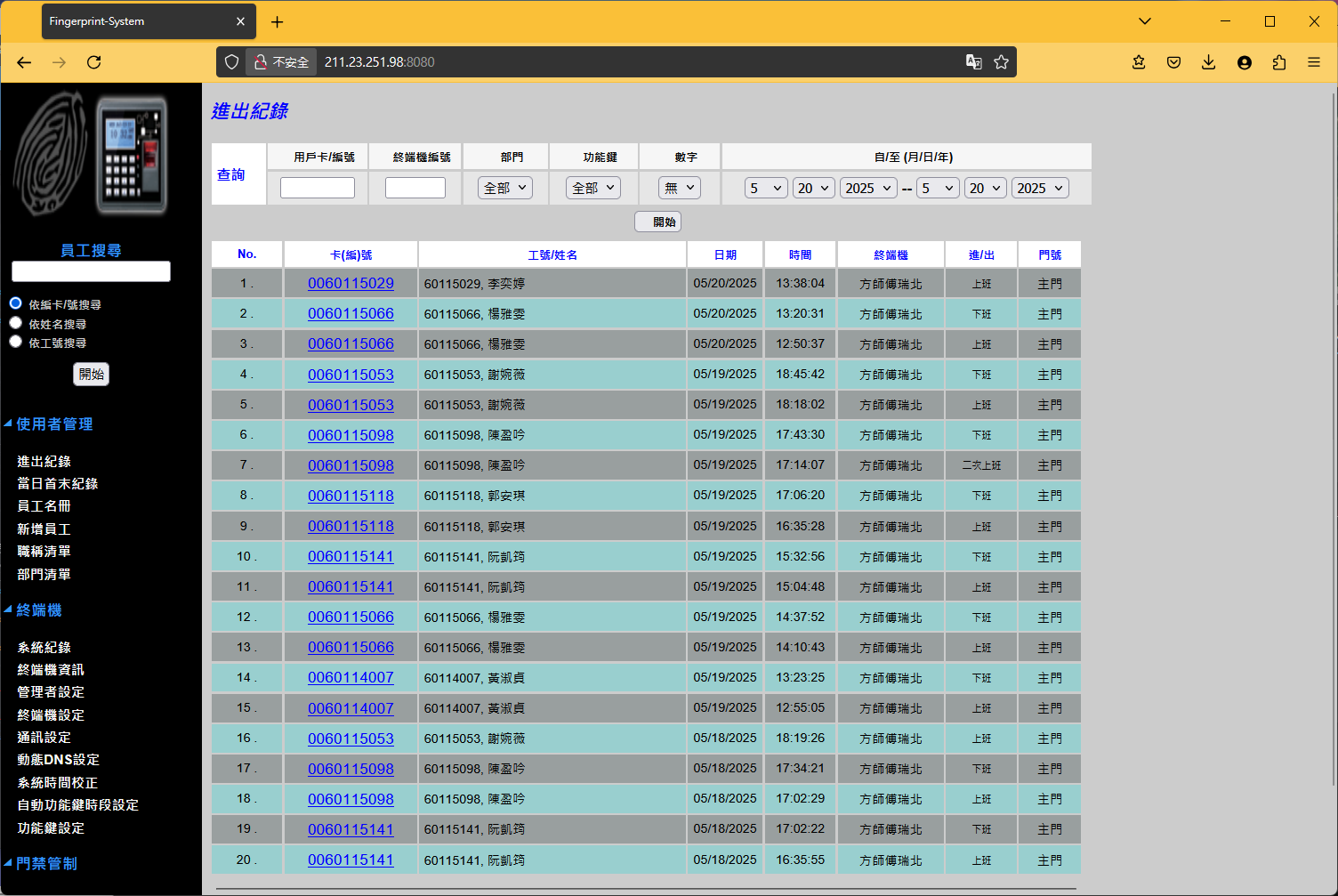1338x896 pixels.
Task: Open card 0060115029 in row 1
Action: tap(351, 284)
